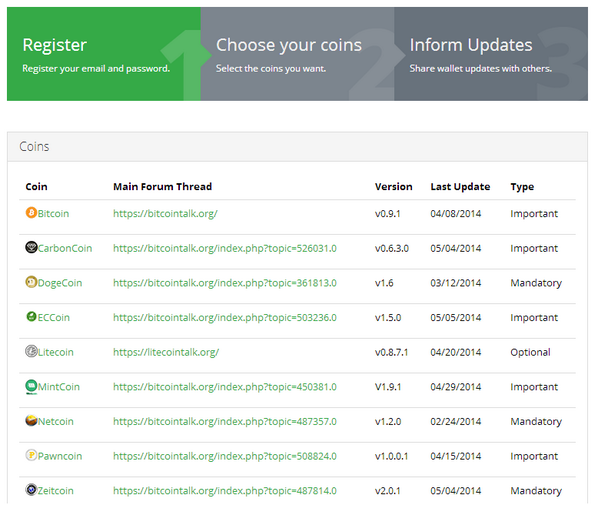Select the Inform Updates step
Viewport: 598px width, 505px height.
(491, 54)
